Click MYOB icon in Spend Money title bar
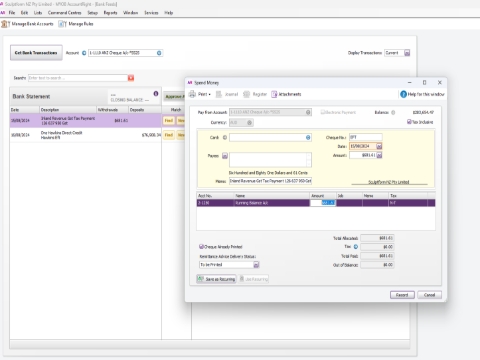 [x=190, y=83]
